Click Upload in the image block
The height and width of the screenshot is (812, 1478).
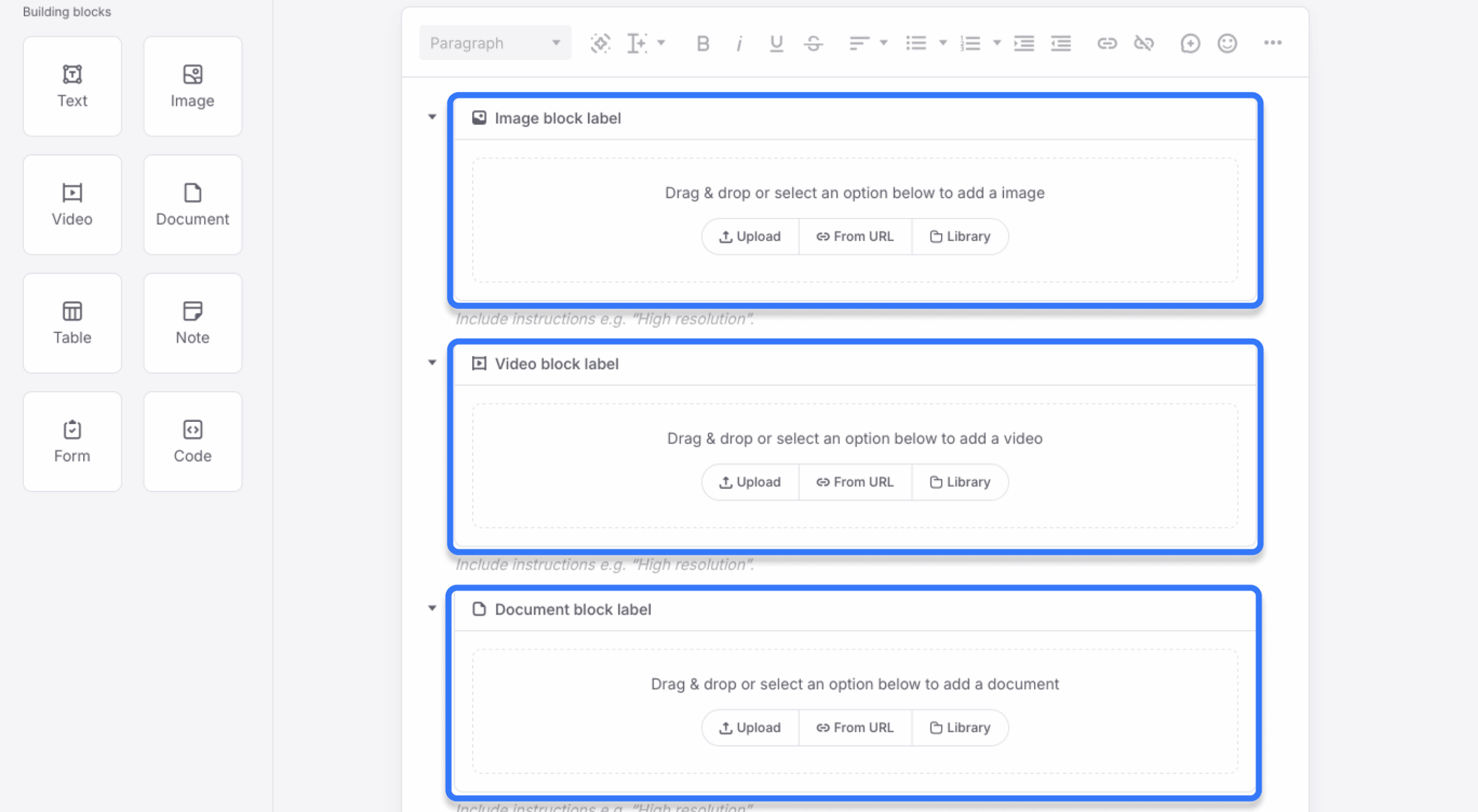tap(749, 236)
